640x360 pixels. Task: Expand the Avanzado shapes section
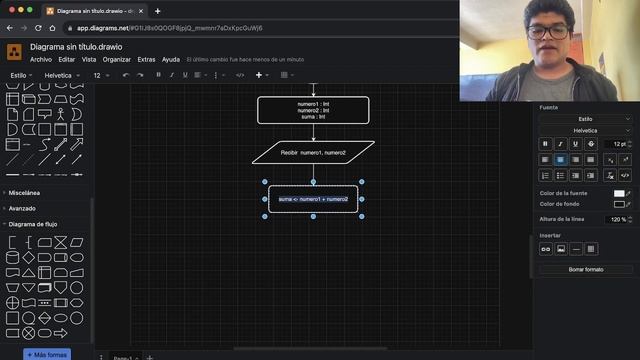click(22, 209)
